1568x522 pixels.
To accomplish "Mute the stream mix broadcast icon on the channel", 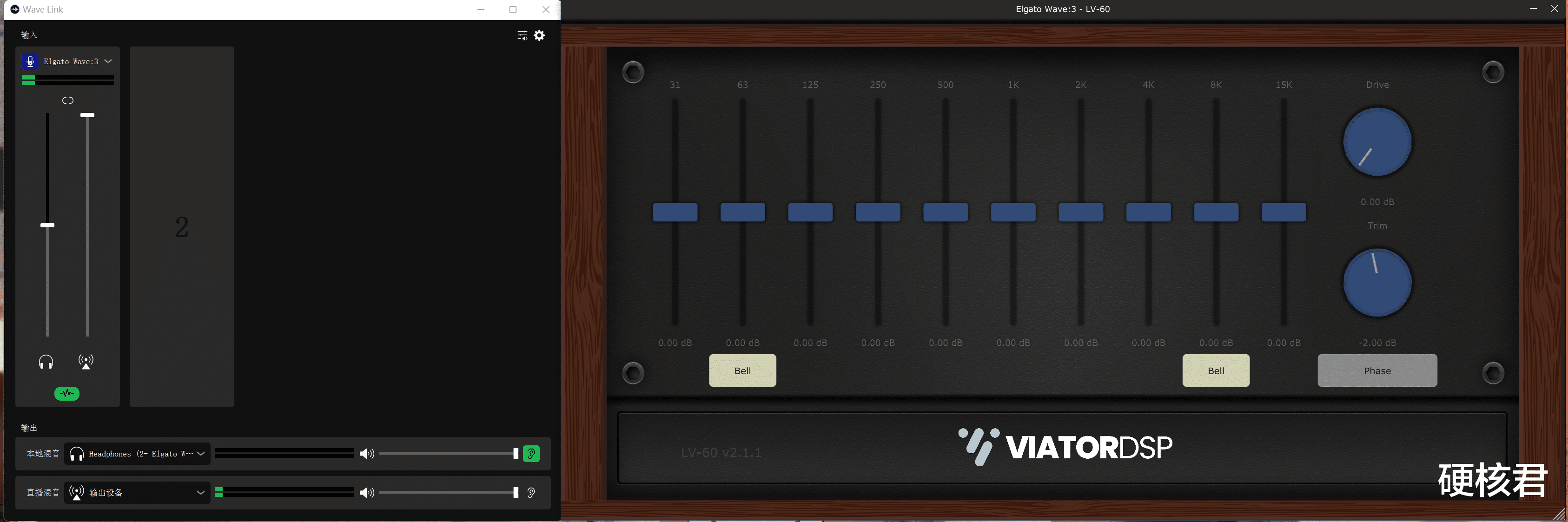I will [x=86, y=362].
